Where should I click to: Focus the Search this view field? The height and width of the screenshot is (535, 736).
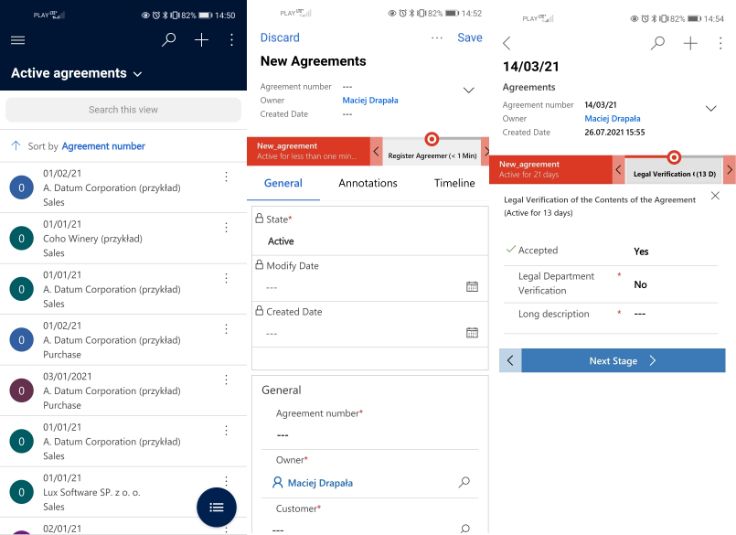(x=123, y=110)
